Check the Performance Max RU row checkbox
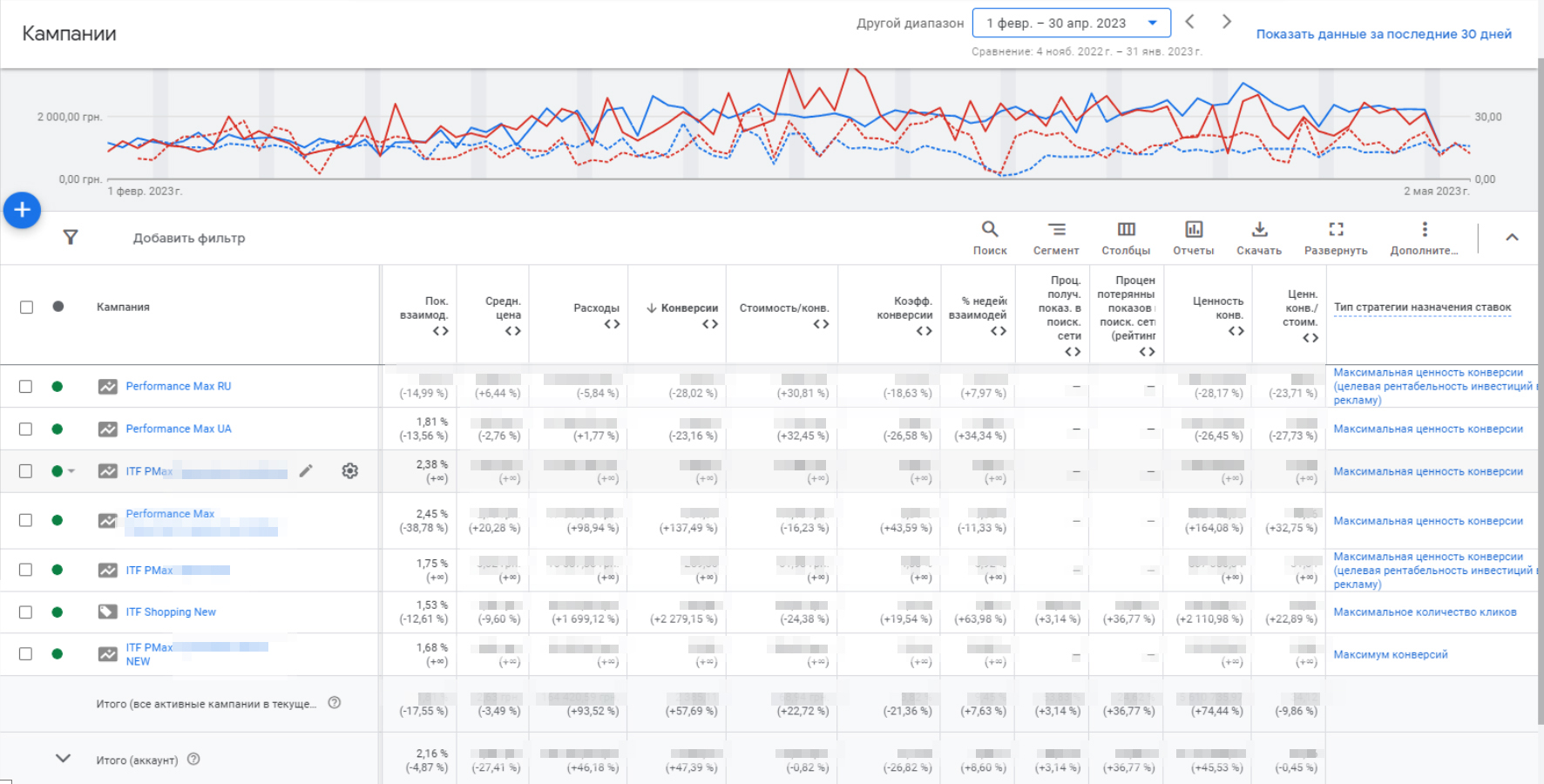The width and height of the screenshot is (1544, 784). coord(26,386)
